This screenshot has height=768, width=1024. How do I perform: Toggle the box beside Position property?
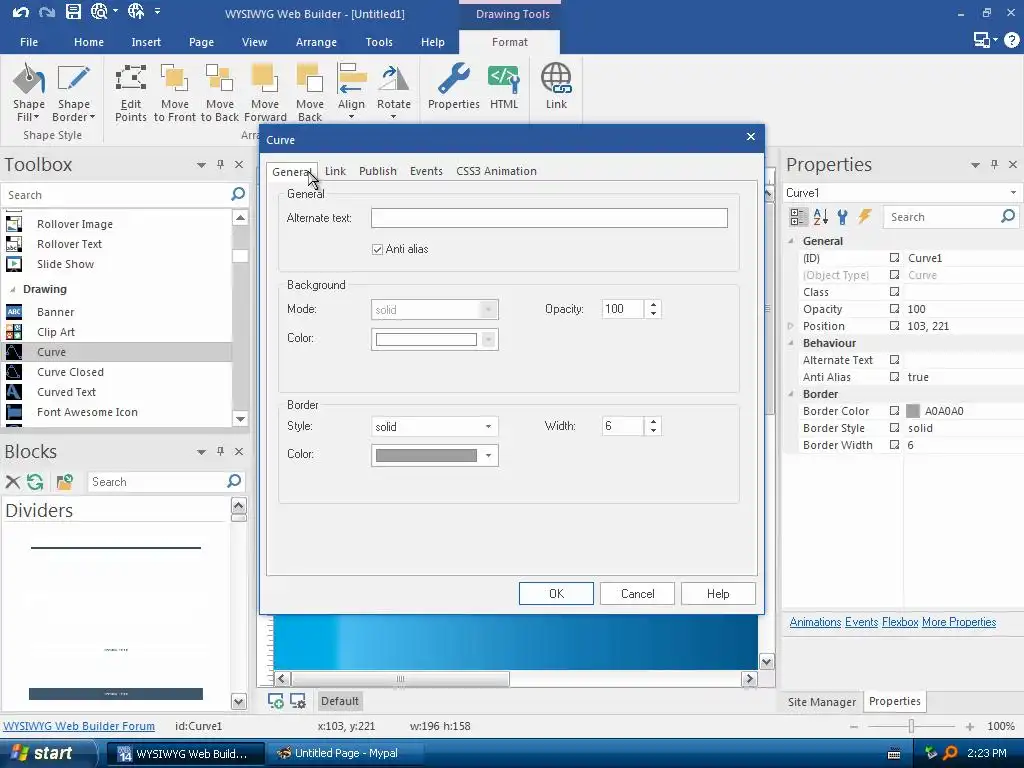(895, 326)
